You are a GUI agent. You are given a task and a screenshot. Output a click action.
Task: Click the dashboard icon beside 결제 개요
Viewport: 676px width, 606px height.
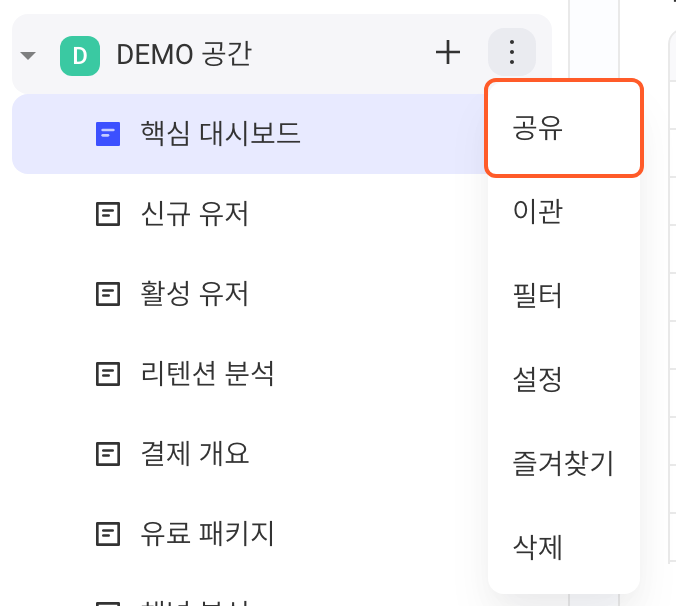[x=108, y=454]
